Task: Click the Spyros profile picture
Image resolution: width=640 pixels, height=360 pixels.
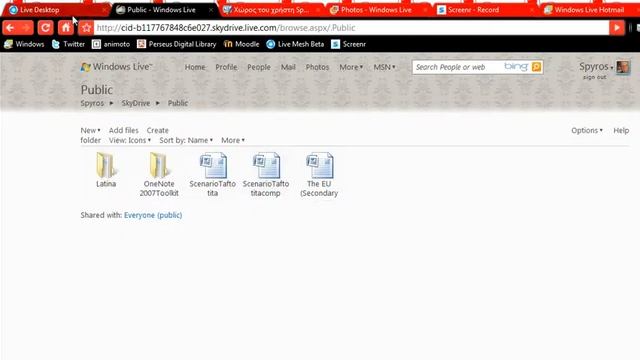Action: point(623,67)
